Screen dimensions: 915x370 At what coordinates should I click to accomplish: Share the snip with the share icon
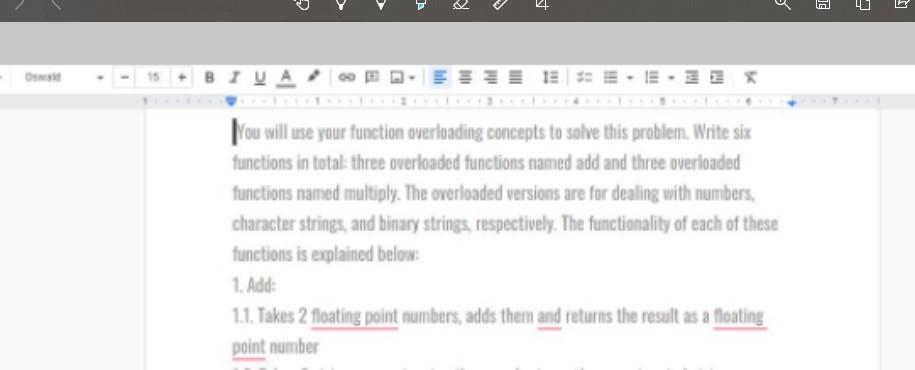tap(903, 5)
